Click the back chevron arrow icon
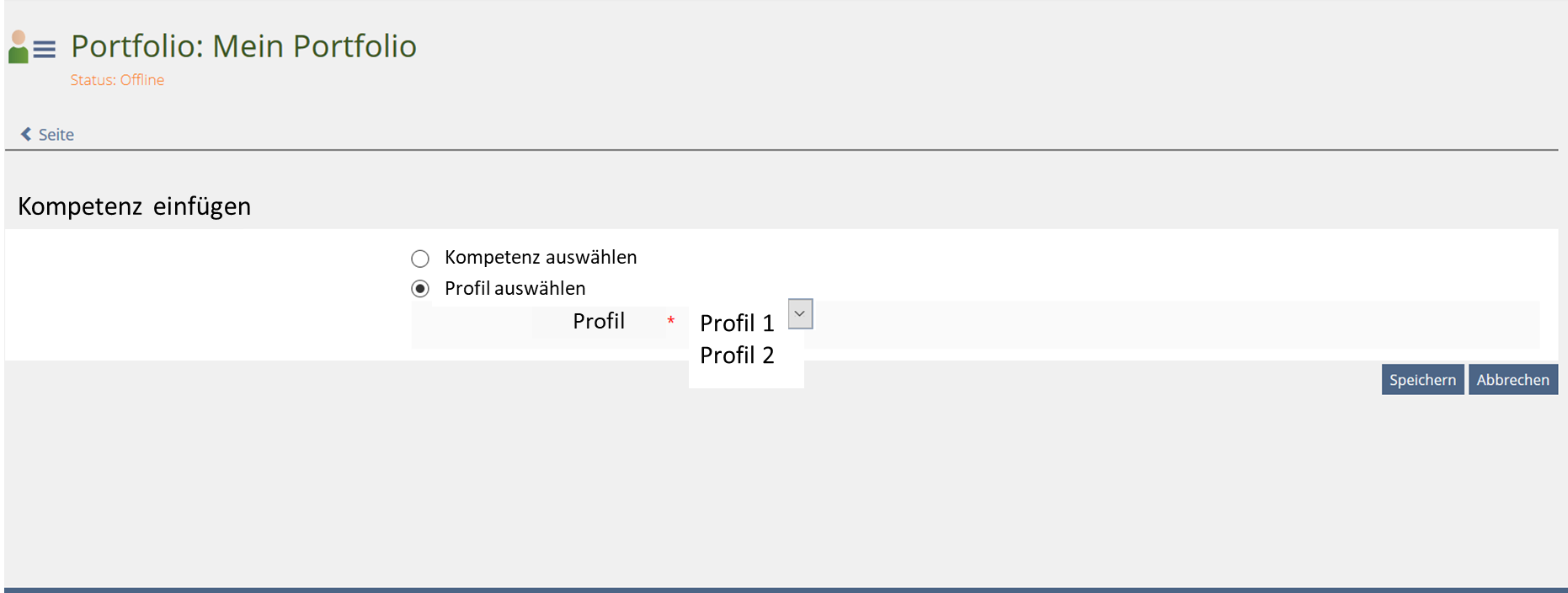 coord(26,134)
